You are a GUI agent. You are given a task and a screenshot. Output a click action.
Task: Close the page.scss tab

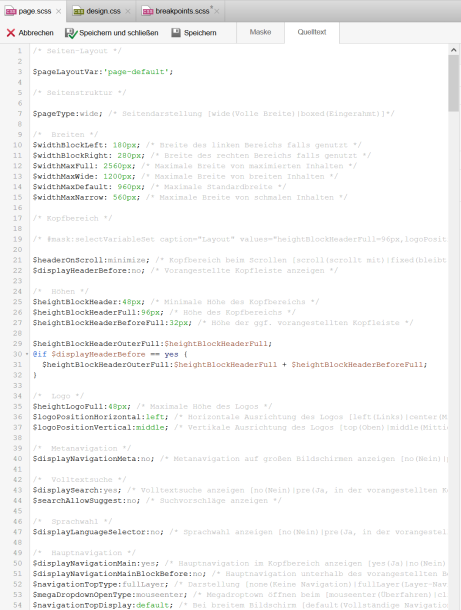click(58, 11)
